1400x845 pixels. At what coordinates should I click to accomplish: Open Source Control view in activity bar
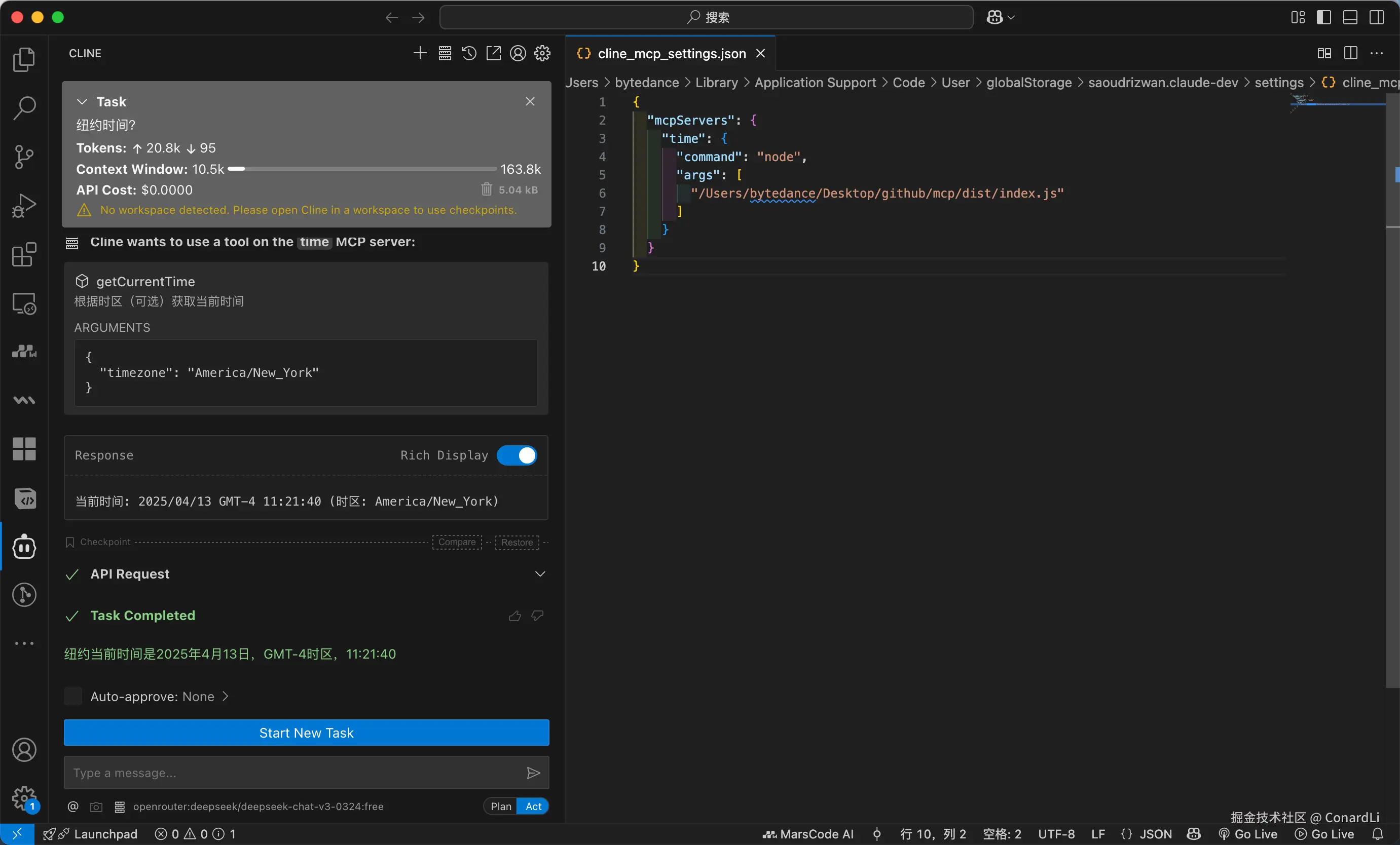click(x=24, y=157)
